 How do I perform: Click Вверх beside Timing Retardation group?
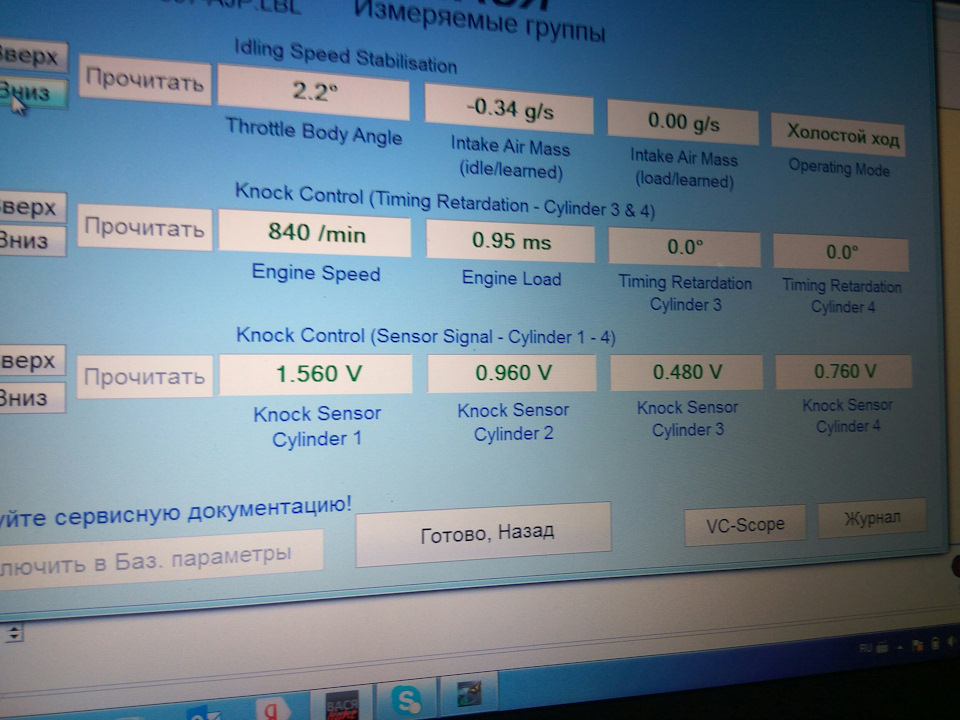(31, 208)
